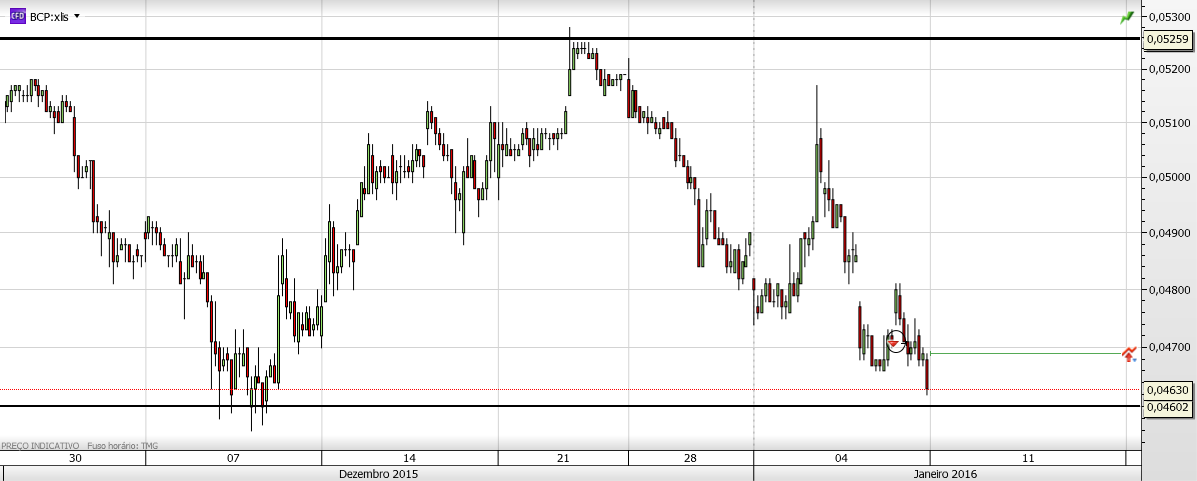Viewport: 1197px width, 481px height.
Task: Select the red dotted current price line
Action: [x=569, y=389]
